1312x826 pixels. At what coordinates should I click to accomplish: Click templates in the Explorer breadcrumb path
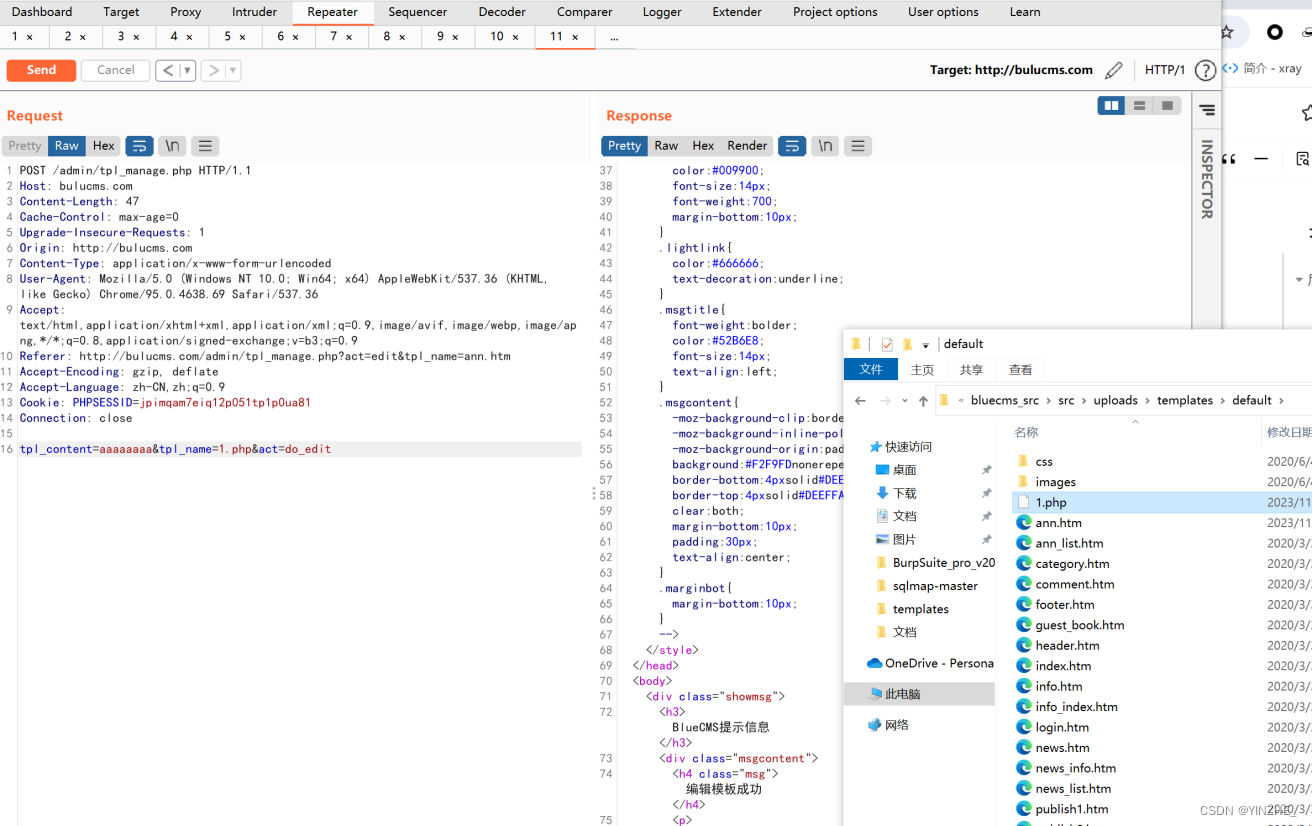tap(1185, 400)
